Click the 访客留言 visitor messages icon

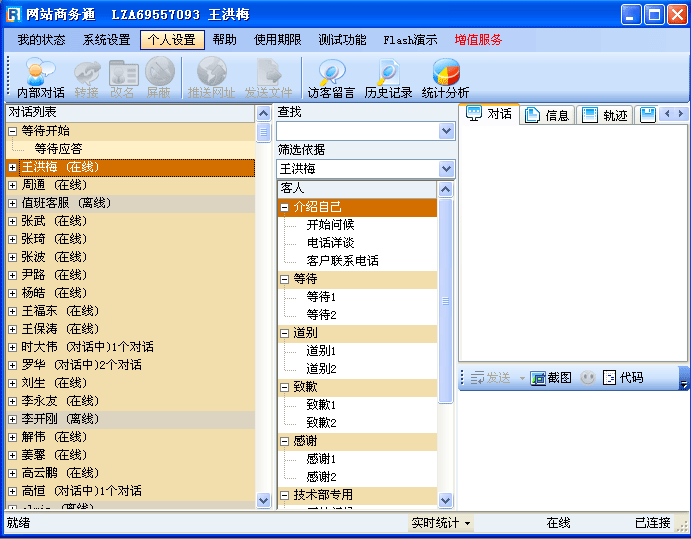tap(330, 78)
